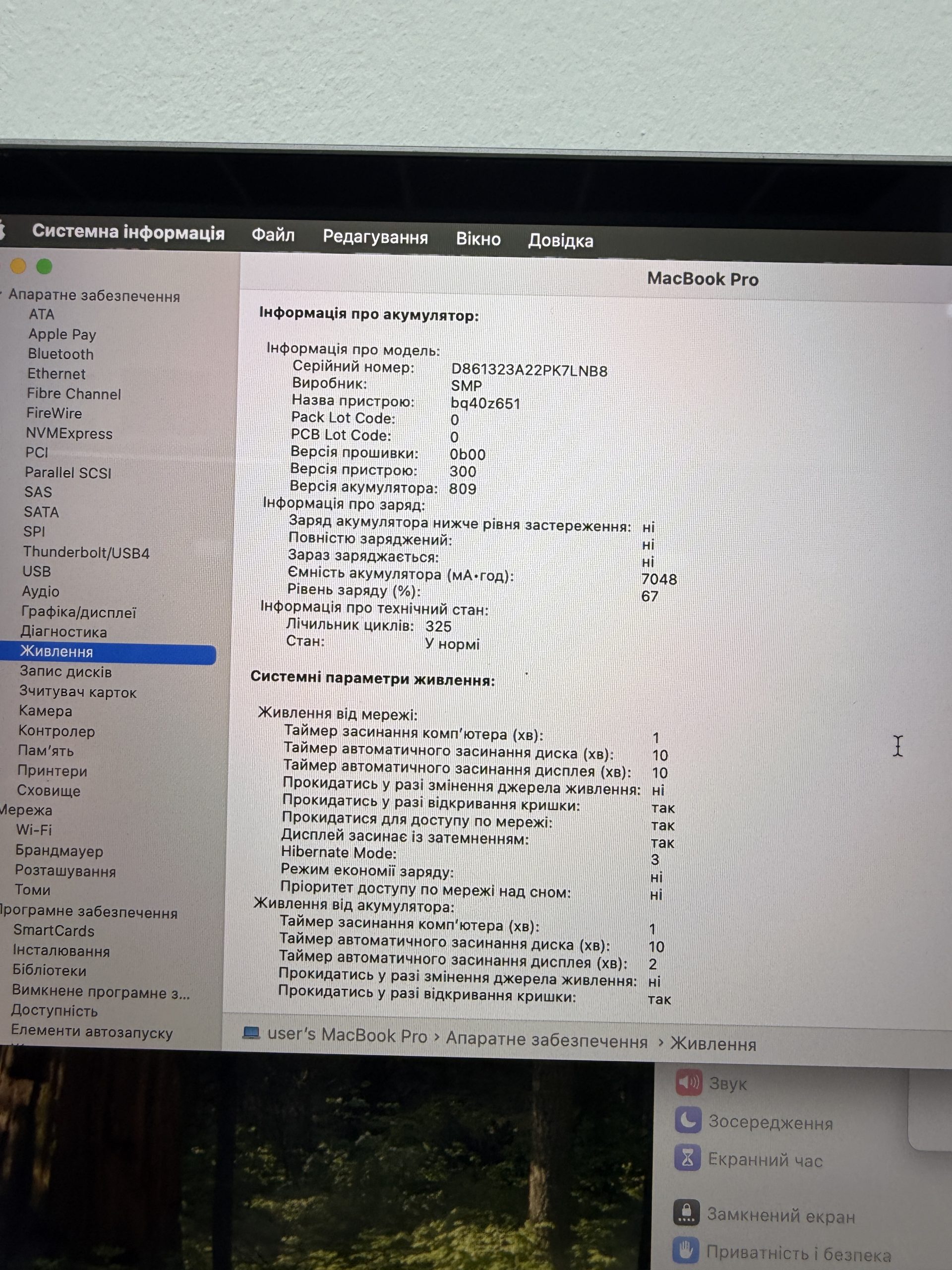This screenshot has height=1270, width=952.
Task: Select the Програмне забезпечення section header
Action: point(88,911)
